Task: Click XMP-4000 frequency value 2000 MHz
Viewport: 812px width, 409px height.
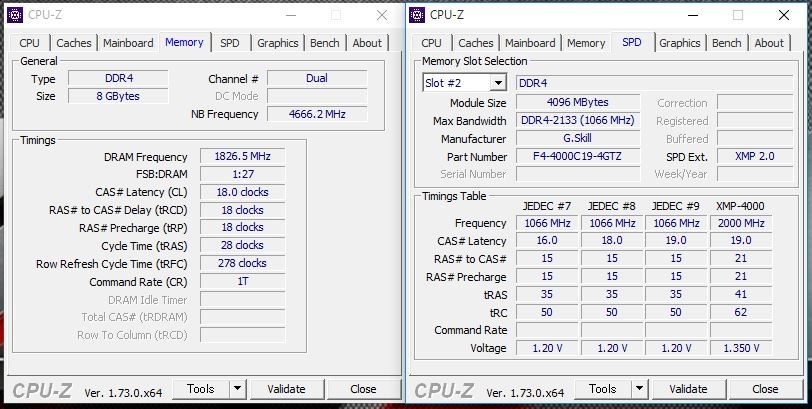Action: click(x=741, y=223)
